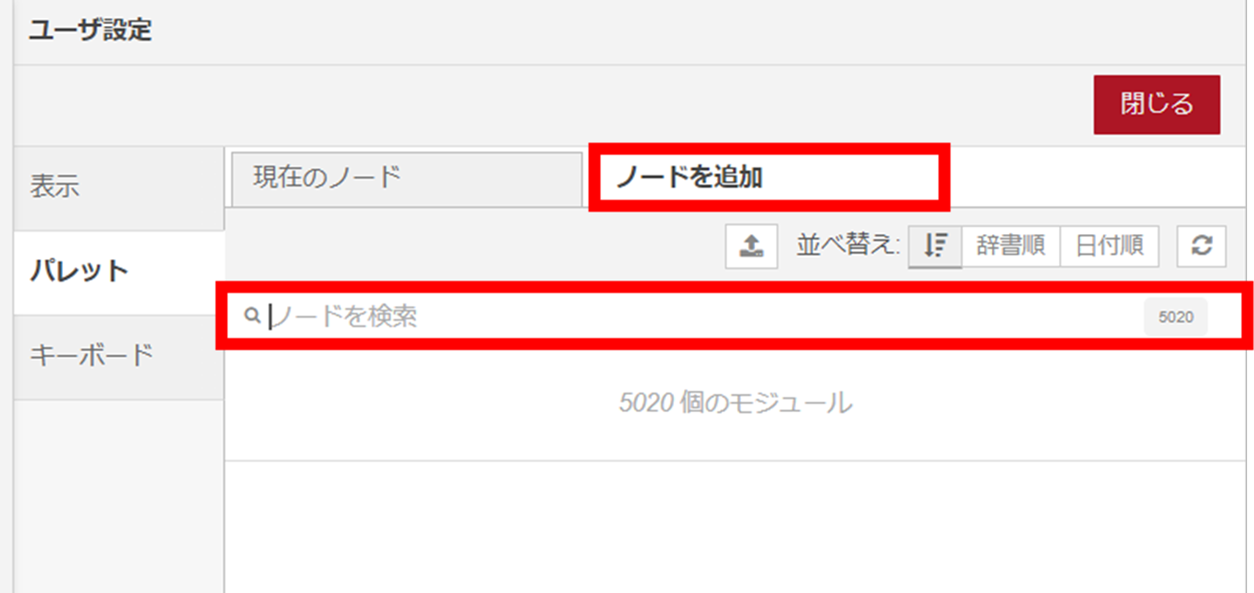Click the 5020 count badge in search box
The image size is (1254, 593).
1176,317
